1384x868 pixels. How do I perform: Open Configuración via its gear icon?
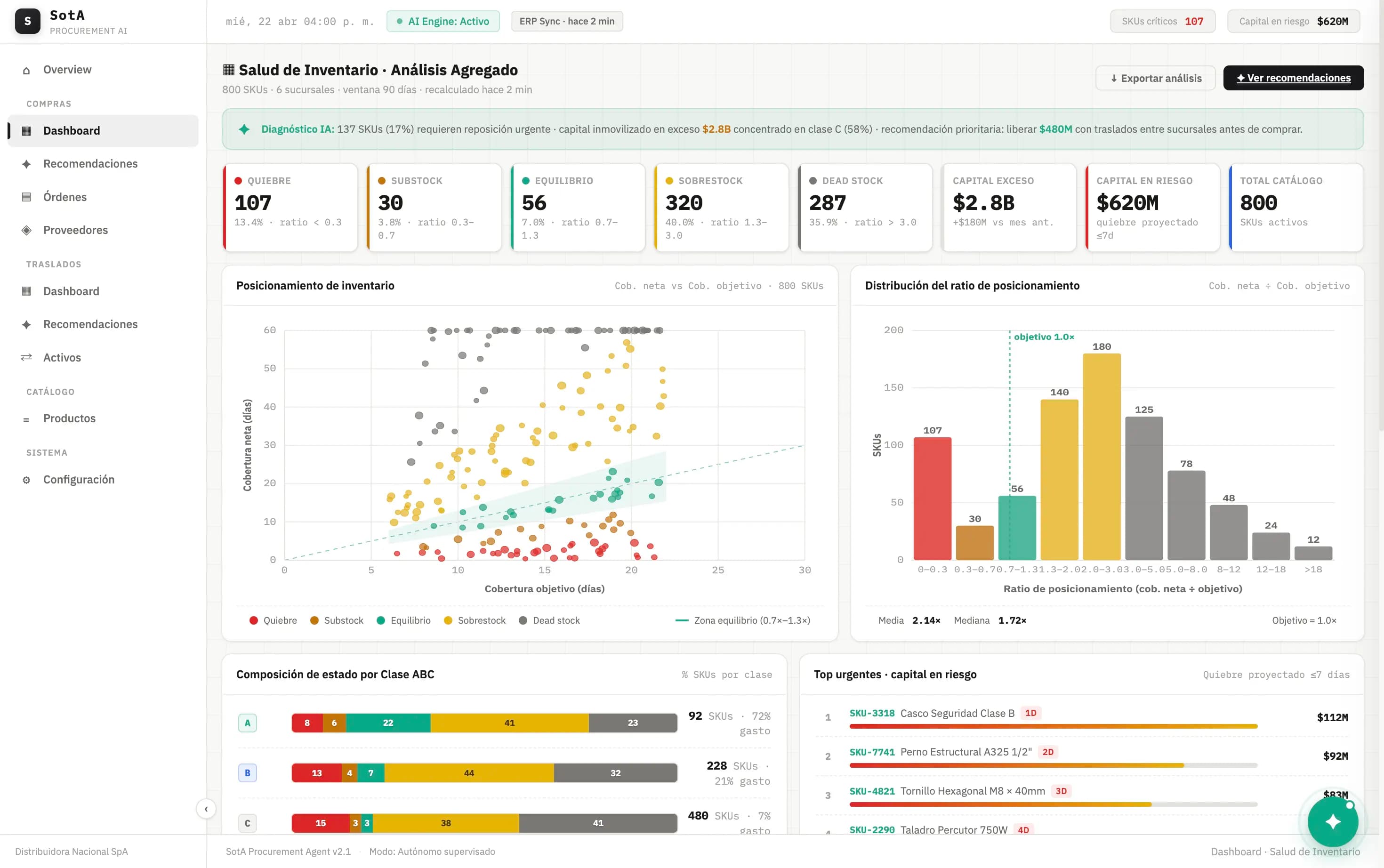click(x=26, y=480)
